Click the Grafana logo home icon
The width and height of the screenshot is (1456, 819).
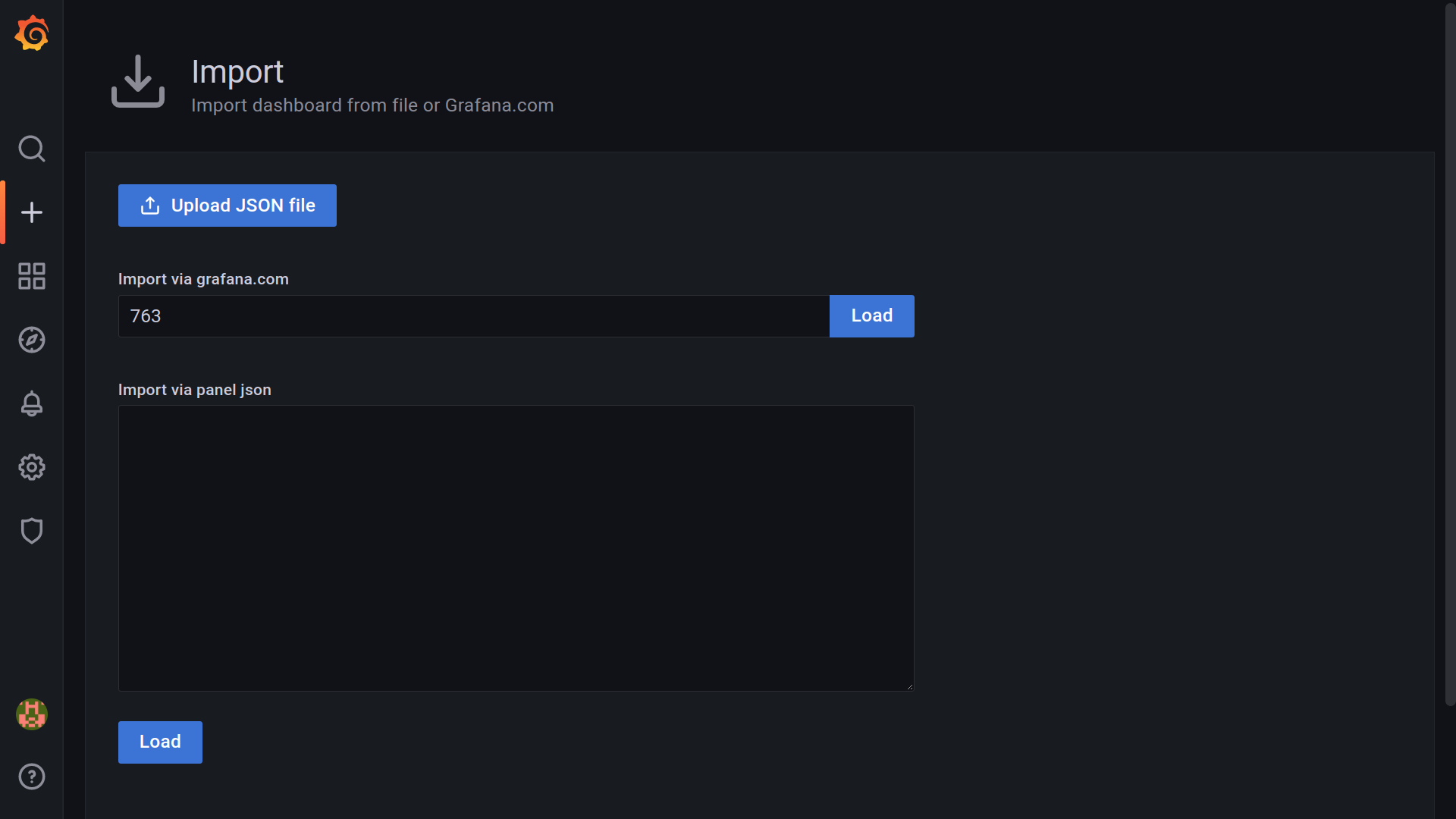[x=31, y=33]
